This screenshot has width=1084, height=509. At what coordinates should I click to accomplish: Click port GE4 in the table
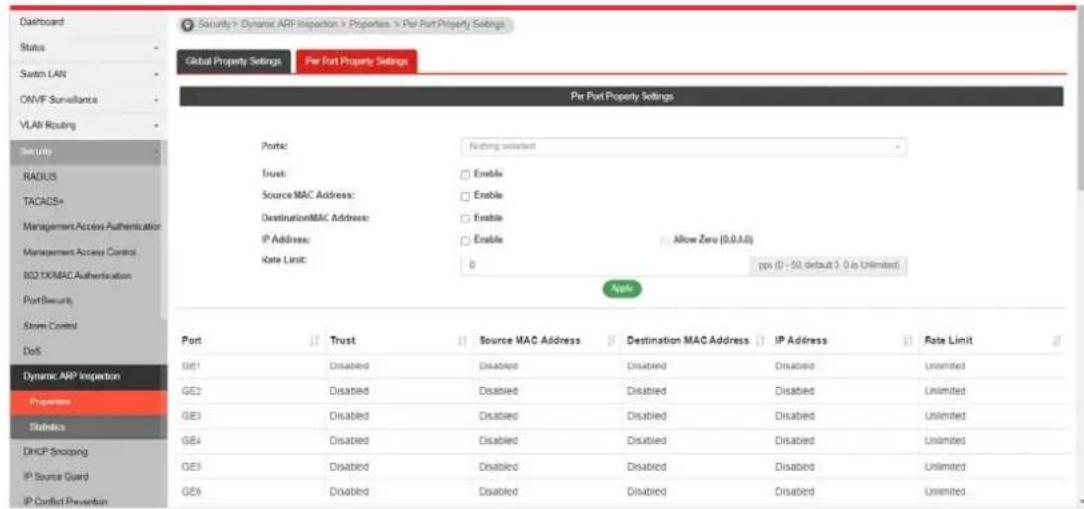tap(191, 440)
